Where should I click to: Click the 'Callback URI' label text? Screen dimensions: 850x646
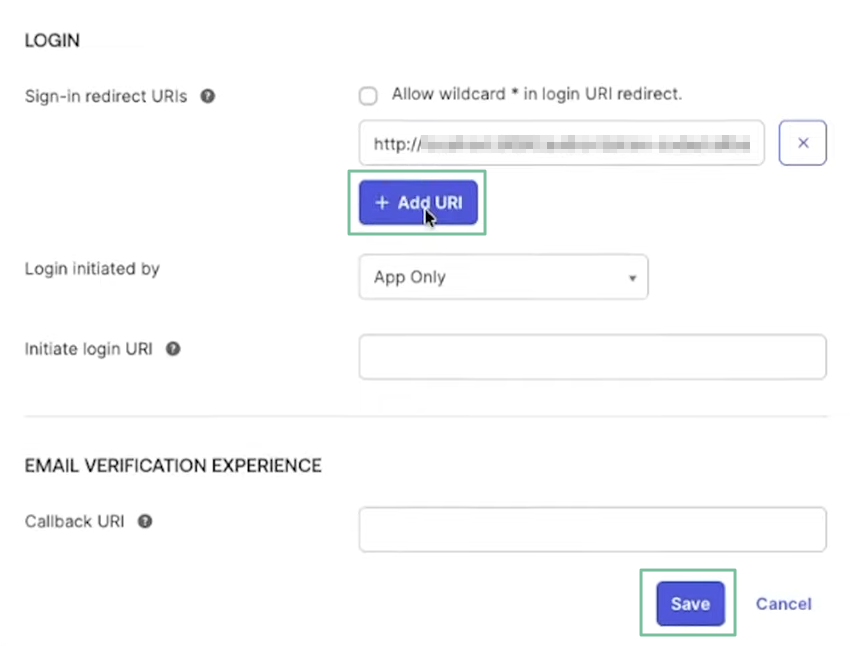click(75, 521)
